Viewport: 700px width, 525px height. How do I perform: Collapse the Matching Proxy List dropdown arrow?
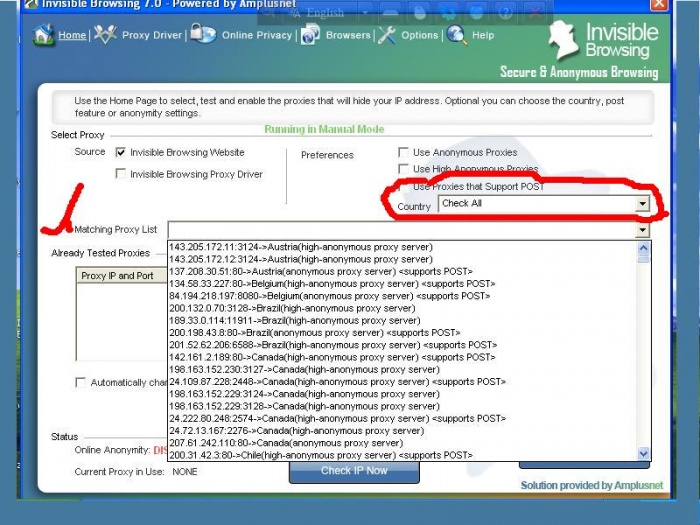tap(642, 230)
